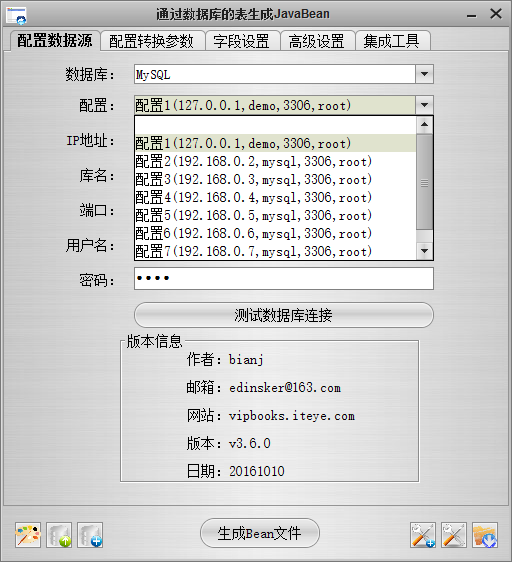Screen dimensions: 512x562
Task: Click the tools icon with blue plus
Action: pyautogui.click(x=423, y=535)
